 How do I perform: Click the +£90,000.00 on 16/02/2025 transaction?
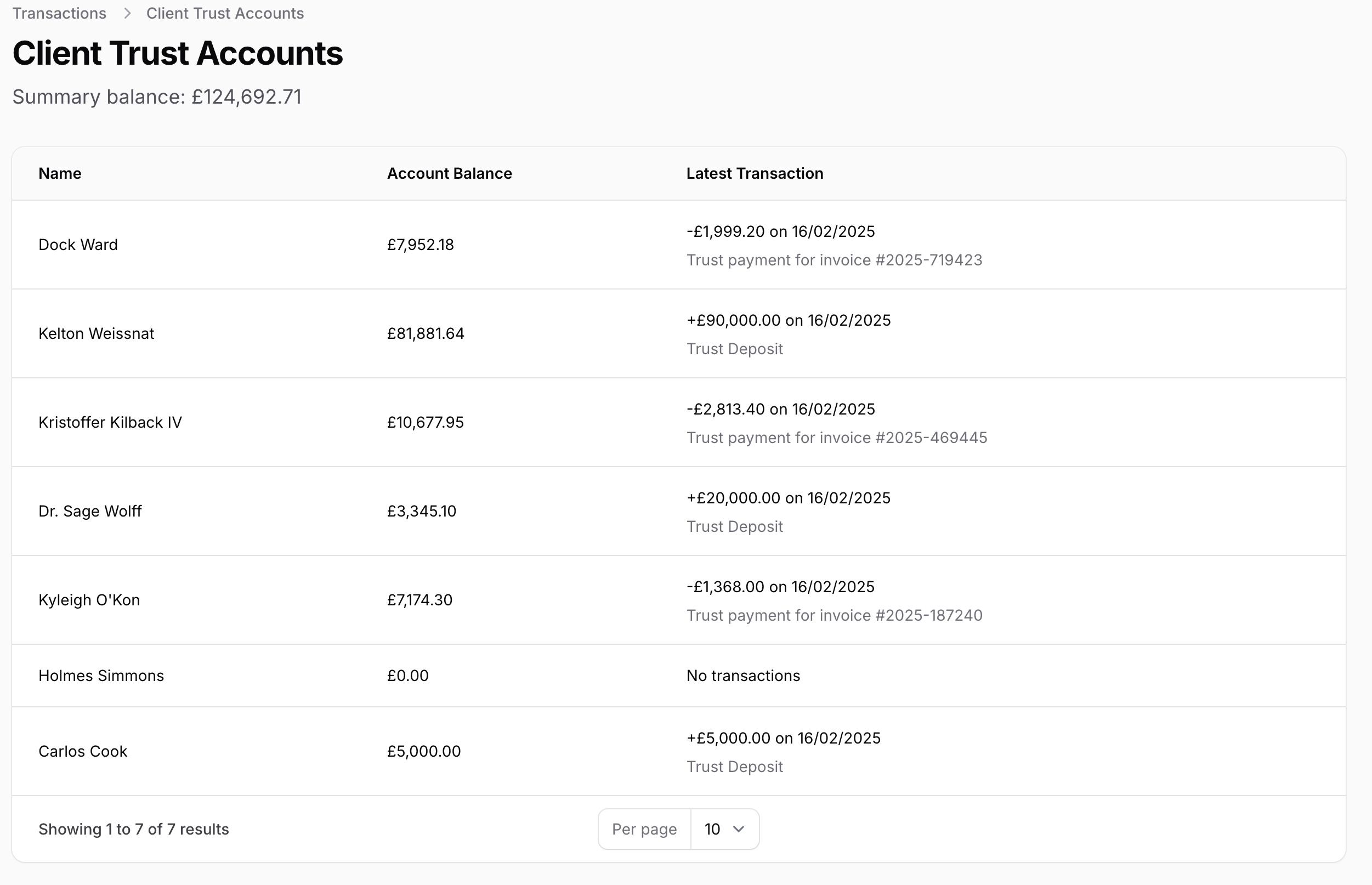tap(788, 320)
